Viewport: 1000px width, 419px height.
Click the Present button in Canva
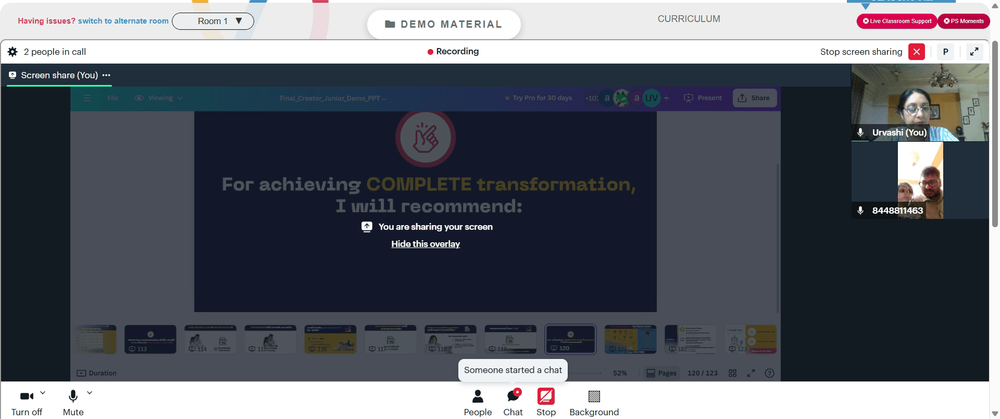point(703,98)
